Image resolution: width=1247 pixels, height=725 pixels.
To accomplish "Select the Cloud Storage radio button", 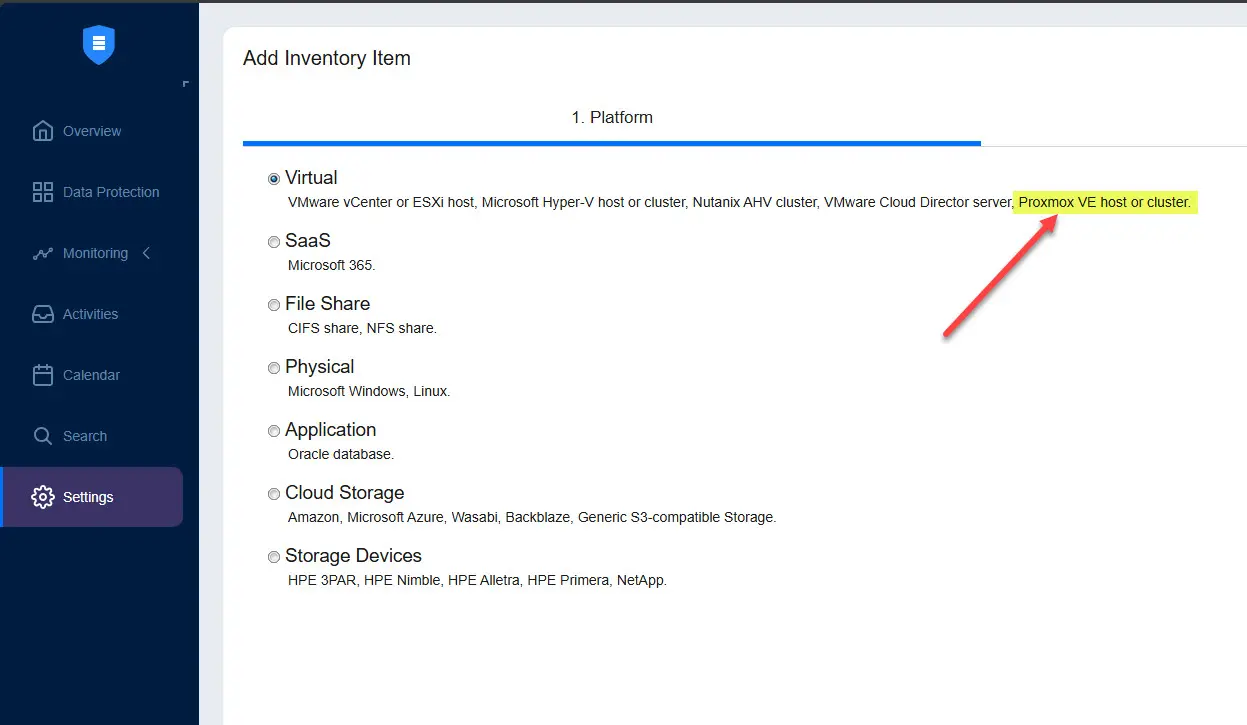I will pos(274,494).
